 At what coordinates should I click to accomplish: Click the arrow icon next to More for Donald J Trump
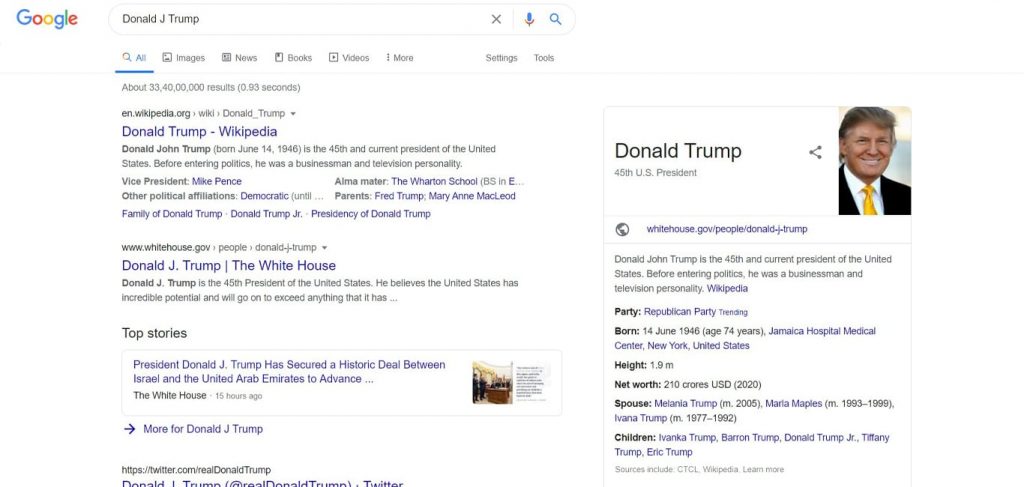pos(129,429)
